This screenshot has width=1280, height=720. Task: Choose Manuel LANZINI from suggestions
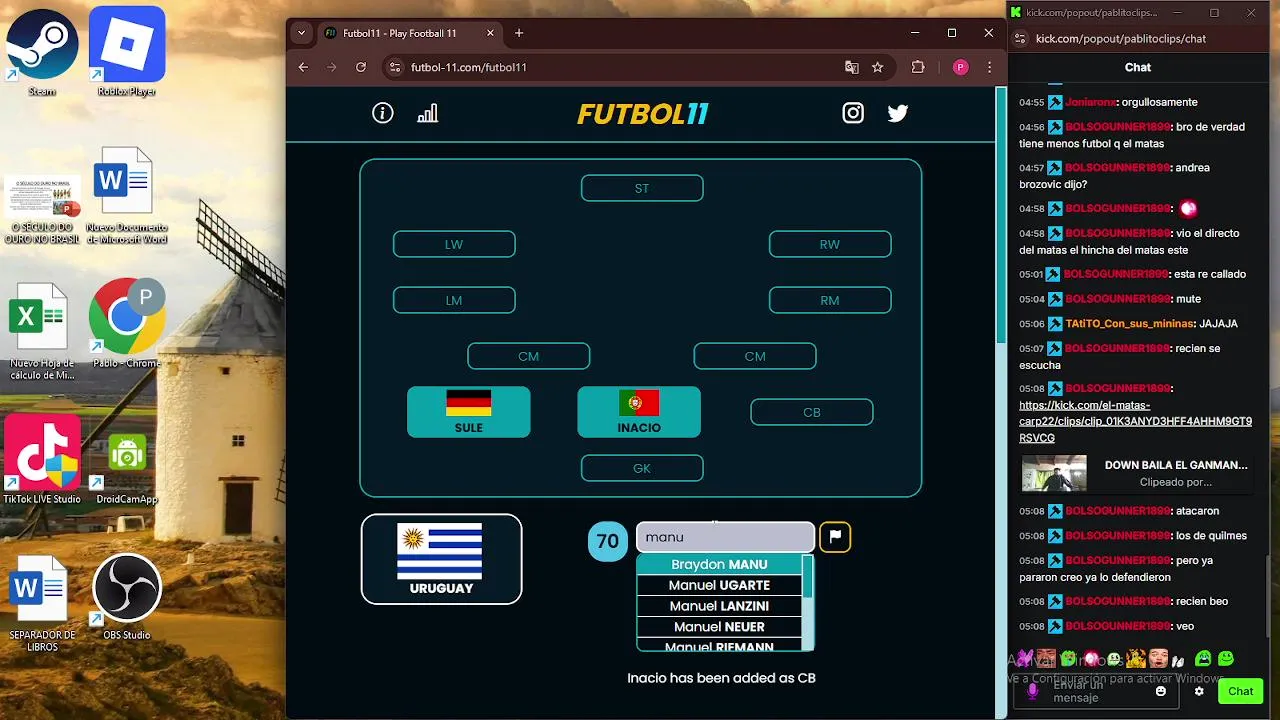click(x=719, y=606)
